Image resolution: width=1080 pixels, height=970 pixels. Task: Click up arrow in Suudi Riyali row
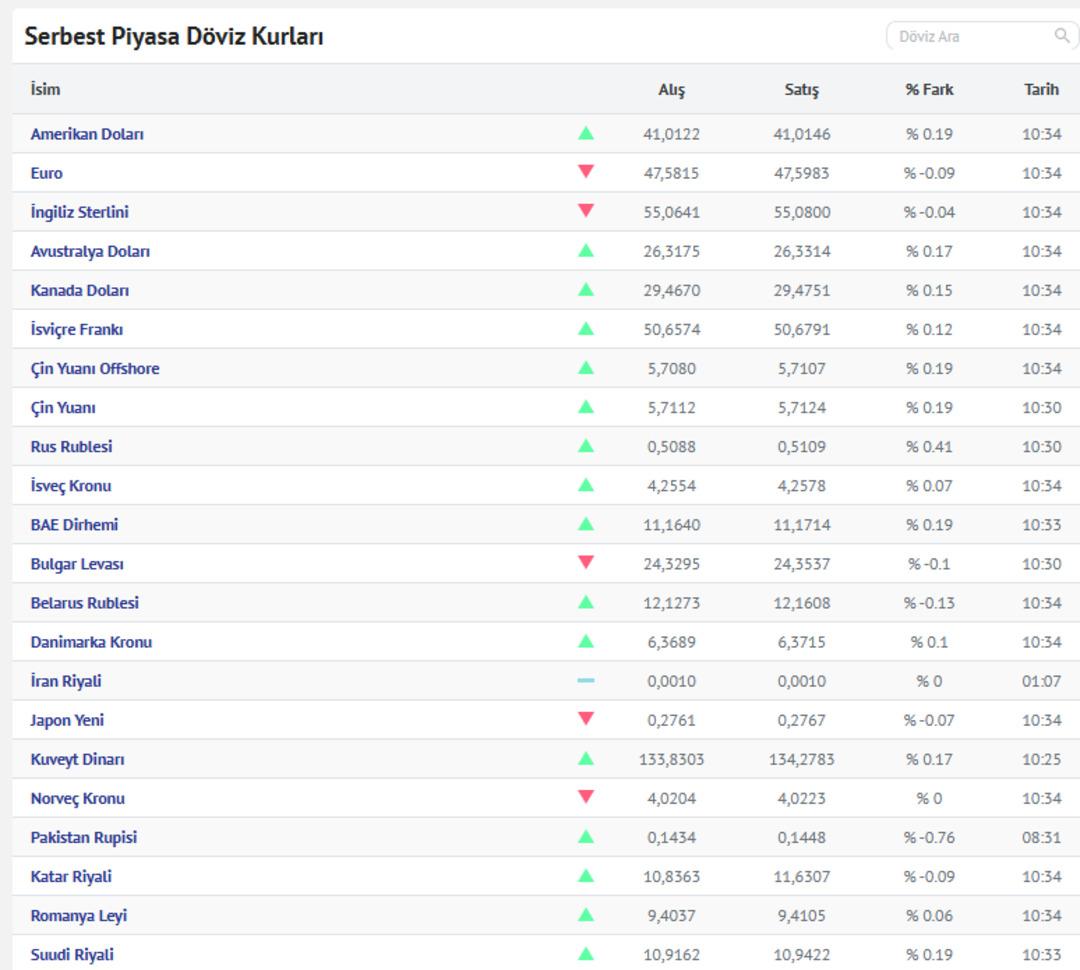coord(585,954)
